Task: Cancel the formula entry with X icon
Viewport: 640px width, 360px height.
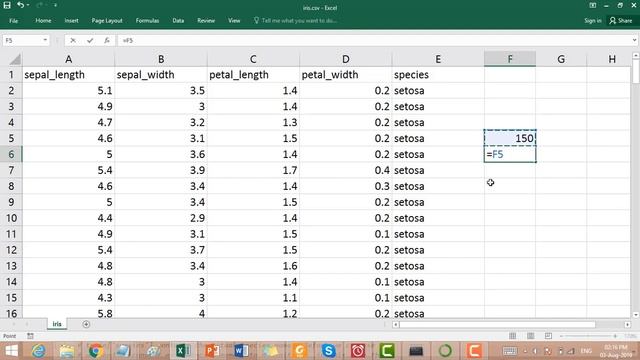Action: click(x=73, y=40)
